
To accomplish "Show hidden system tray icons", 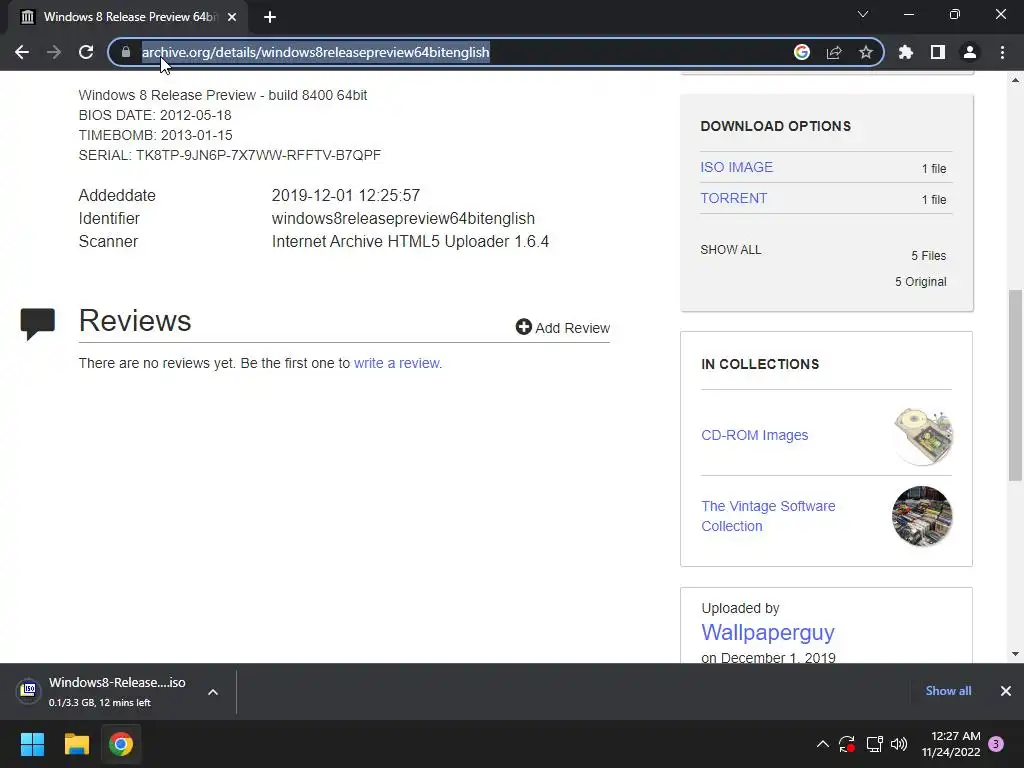I will (823, 744).
